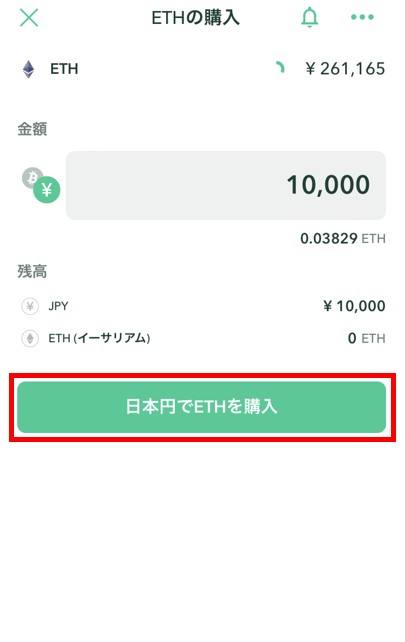The image size is (405, 642).
Task: Tap the ETH balance row icon
Action: tap(30, 339)
